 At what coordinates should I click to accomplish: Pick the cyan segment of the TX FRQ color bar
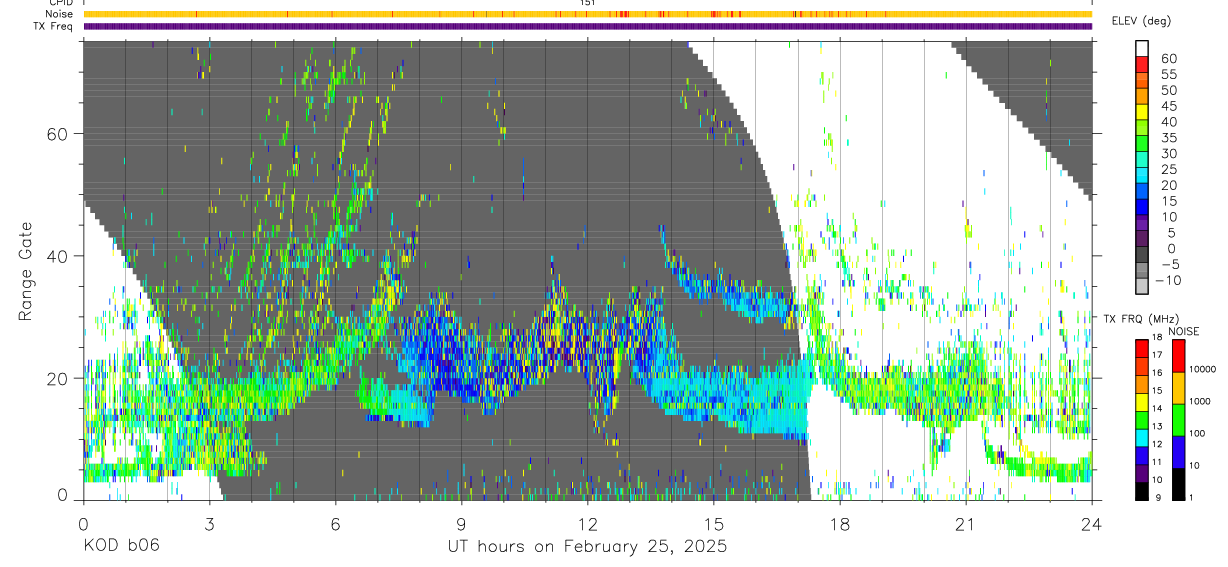1142,436
